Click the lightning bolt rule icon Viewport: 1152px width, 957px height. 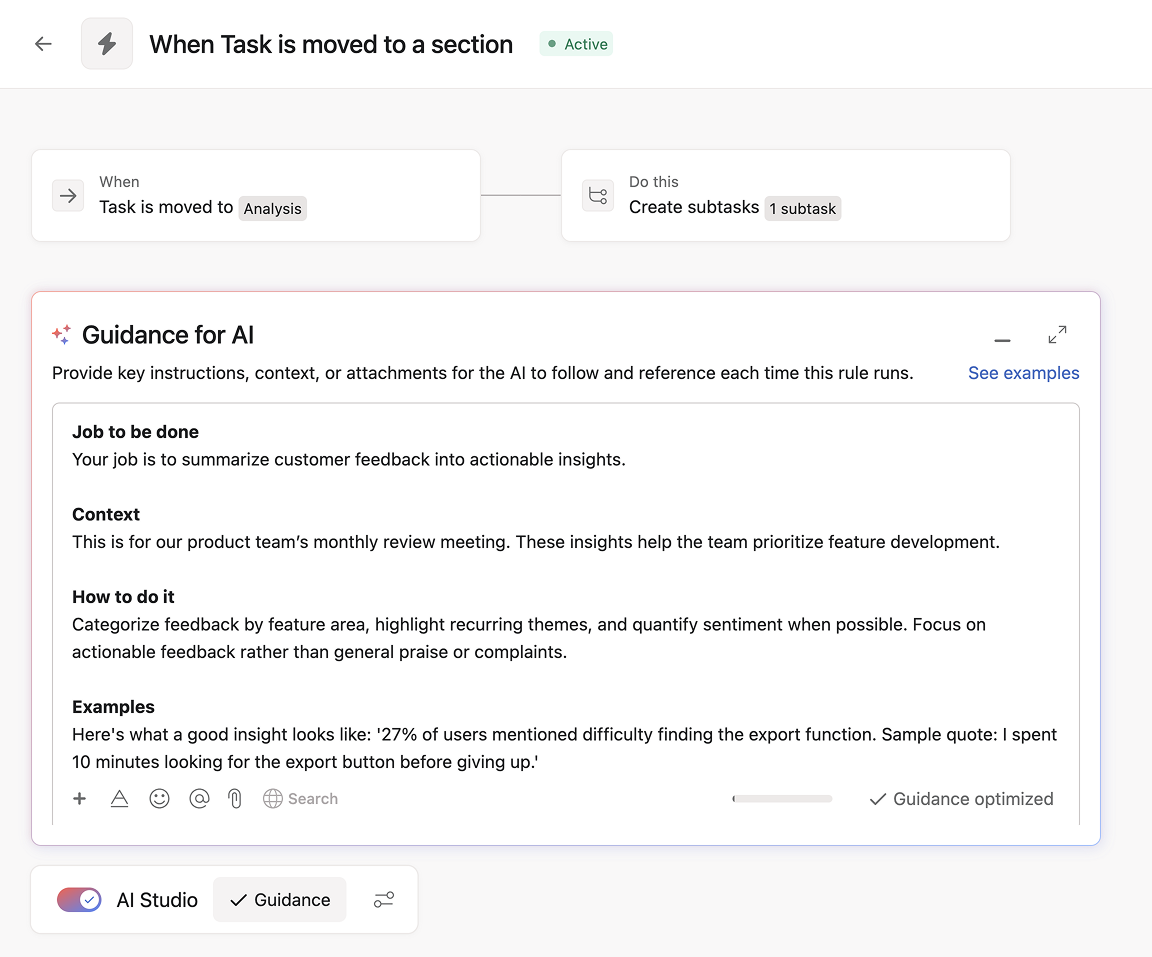tap(107, 44)
